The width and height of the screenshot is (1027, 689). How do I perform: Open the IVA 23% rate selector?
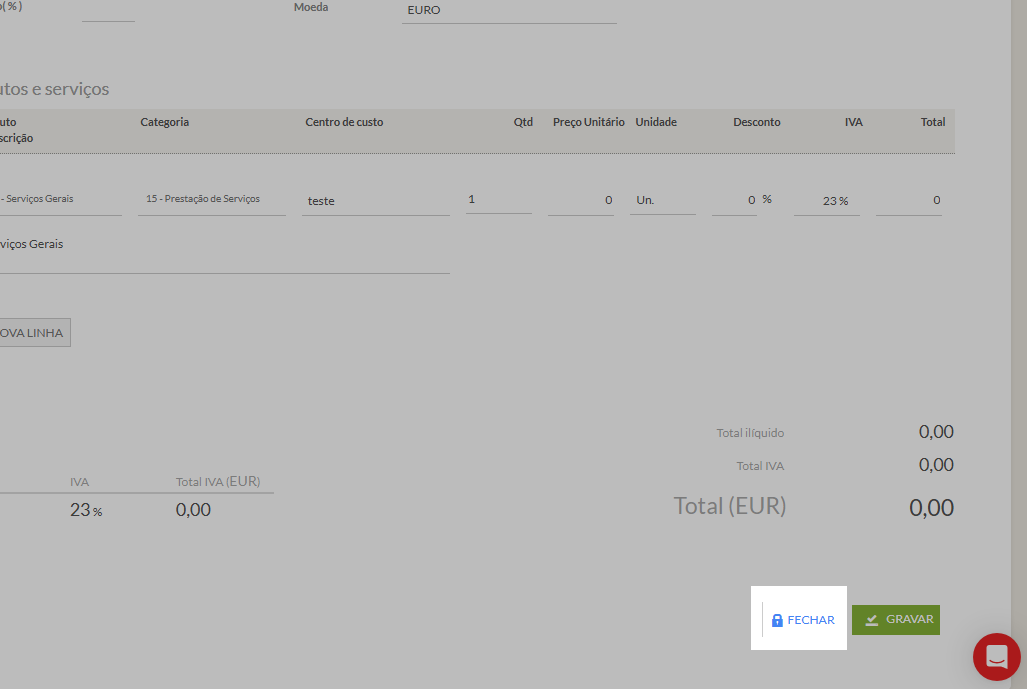[826, 200]
